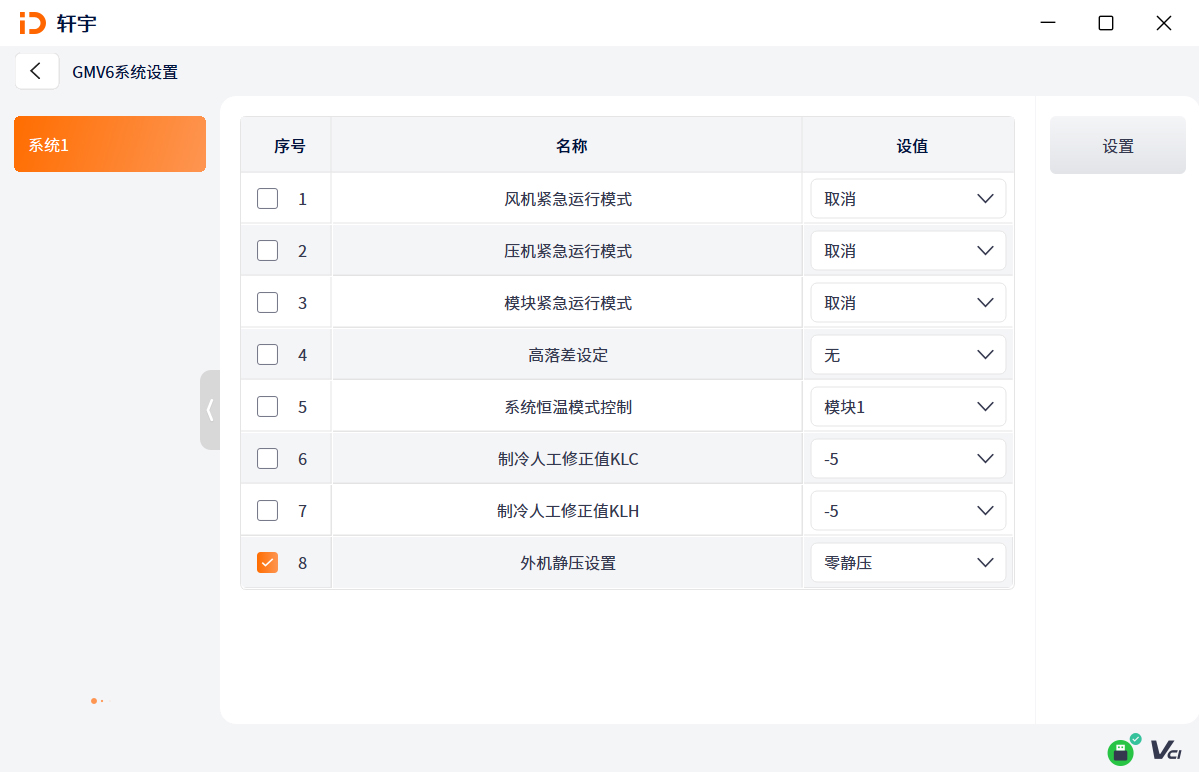Check the checkbox for 风机紧急运行模式
1199x772 pixels.
pyautogui.click(x=267, y=198)
